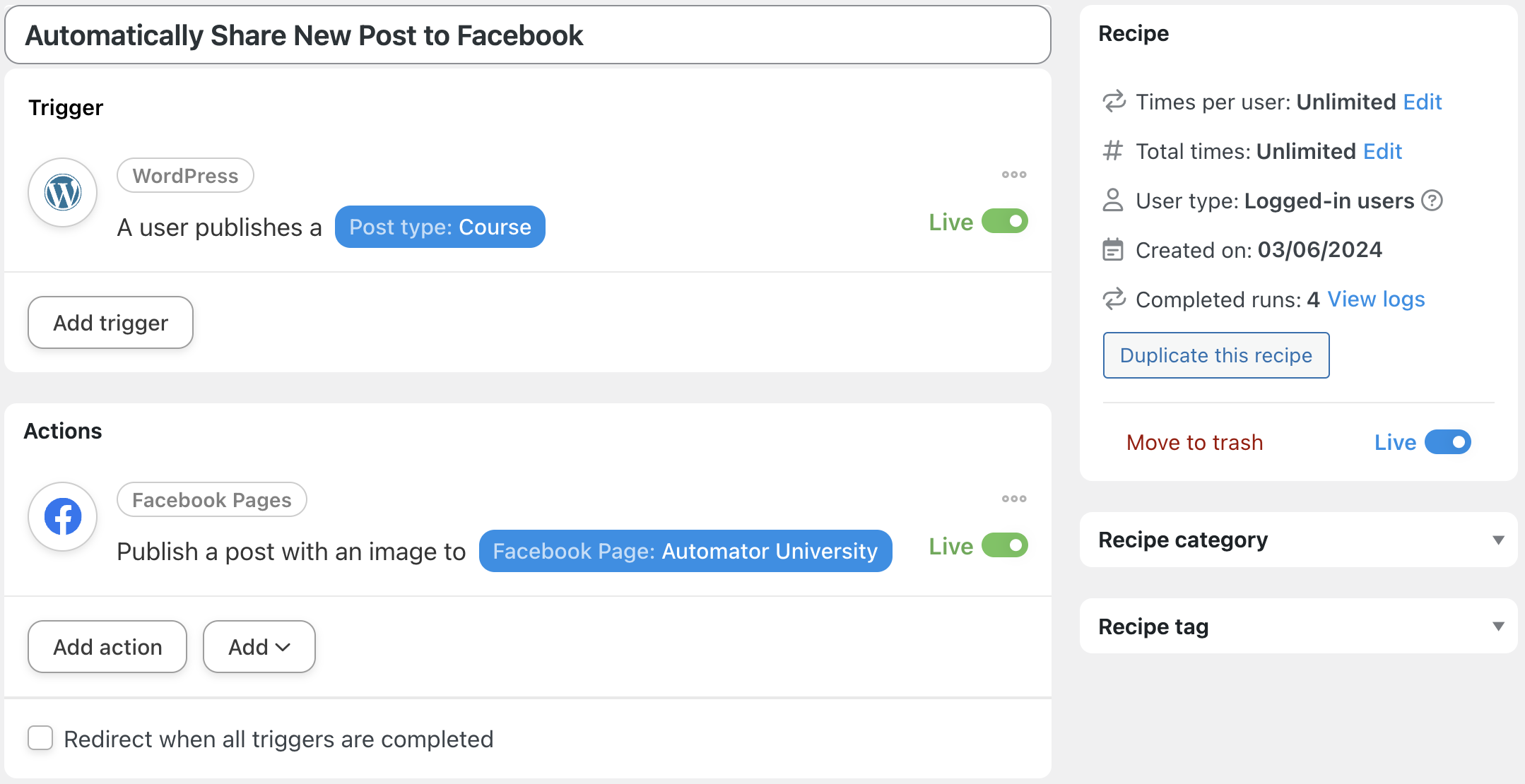Viewport: 1525px width, 784px height.
Task: Click the user icon beside User type
Action: 1113,201
